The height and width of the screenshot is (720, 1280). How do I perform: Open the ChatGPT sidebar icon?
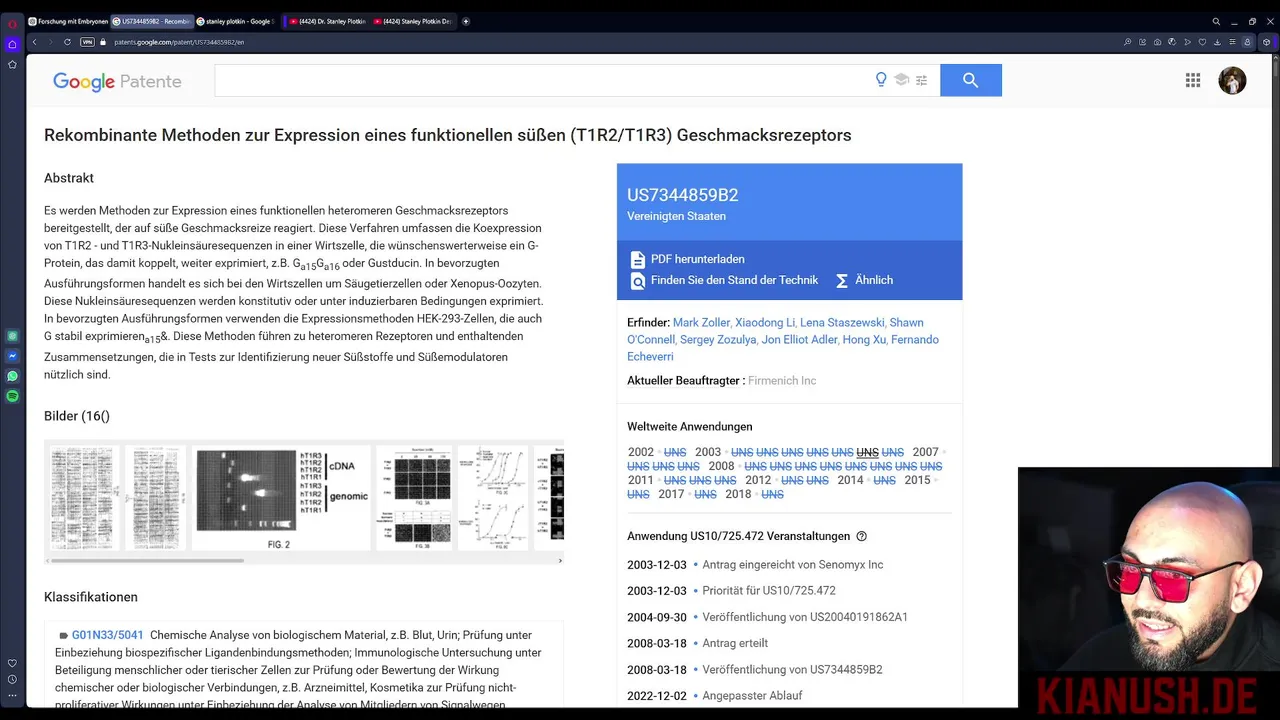[12, 336]
